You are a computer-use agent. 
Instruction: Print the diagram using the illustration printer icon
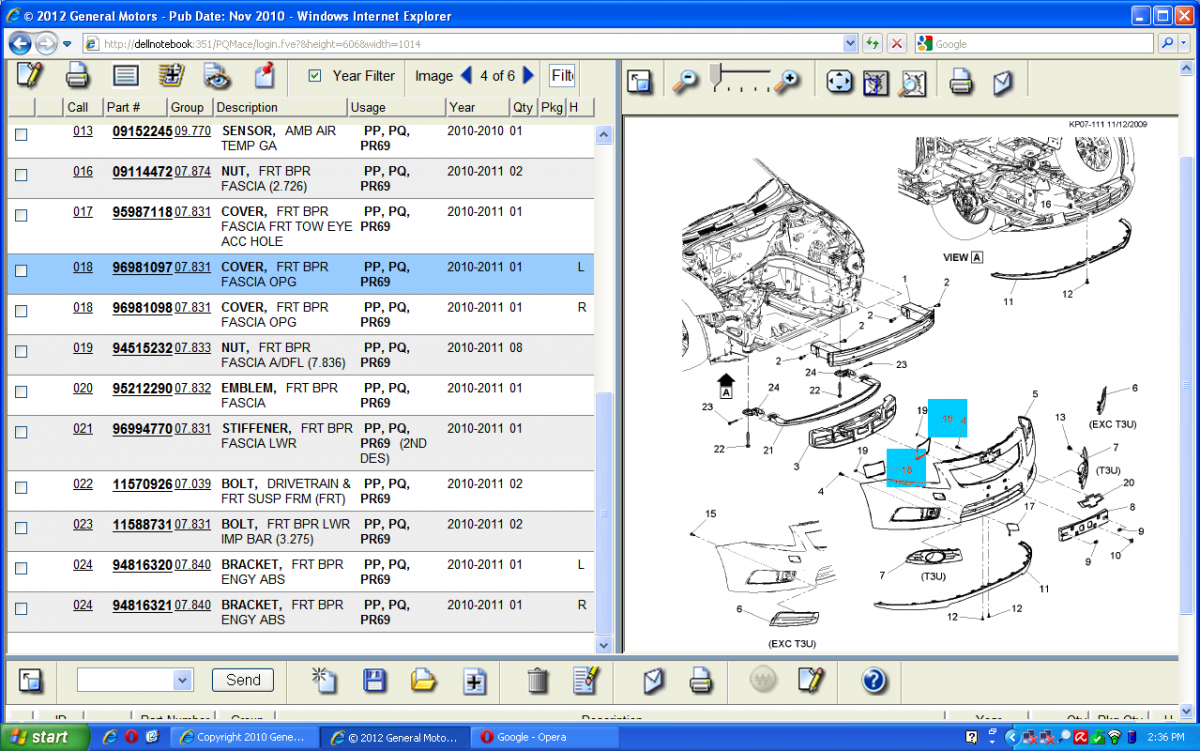tap(961, 82)
